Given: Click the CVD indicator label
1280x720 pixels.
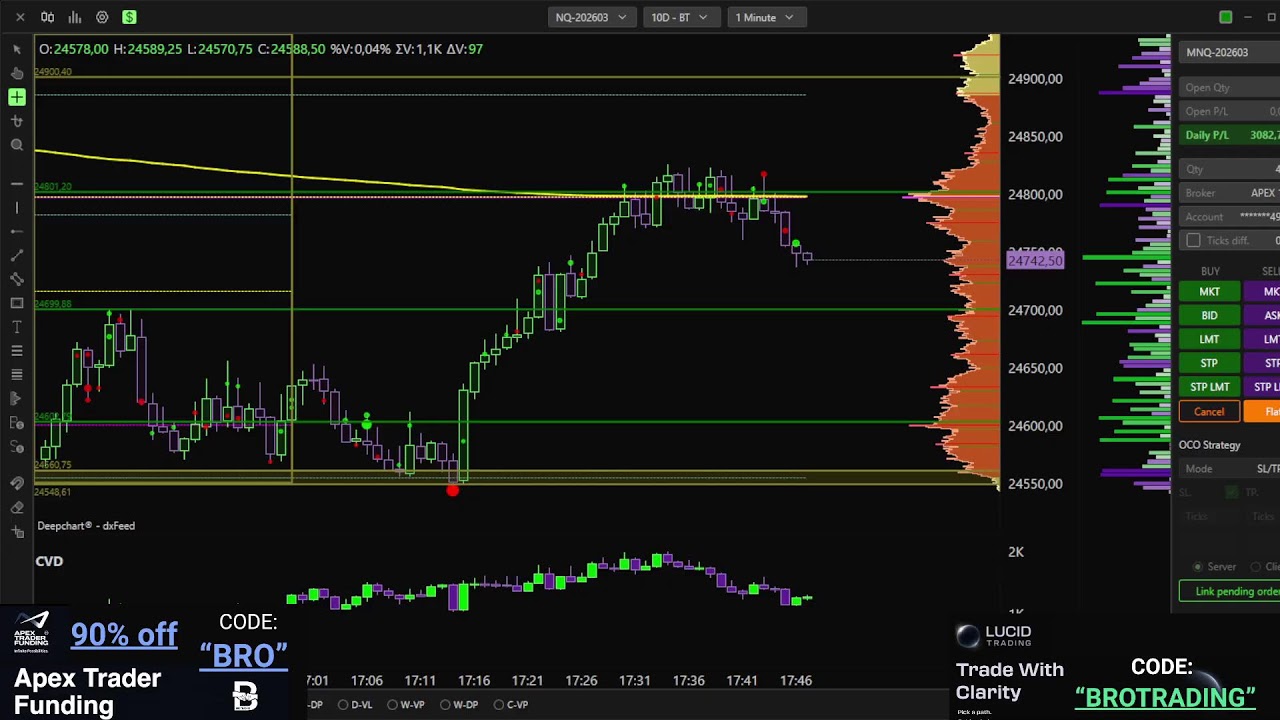Looking at the screenshot, I should [x=49, y=562].
